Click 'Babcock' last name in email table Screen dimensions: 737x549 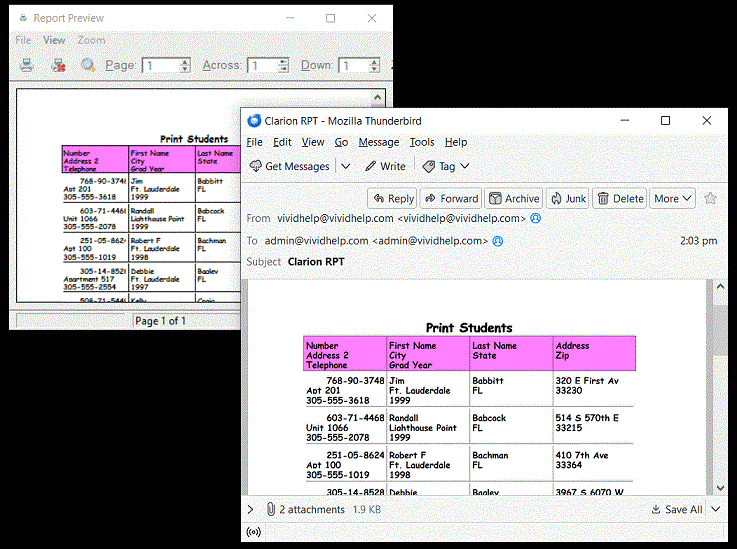click(x=489, y=418)
